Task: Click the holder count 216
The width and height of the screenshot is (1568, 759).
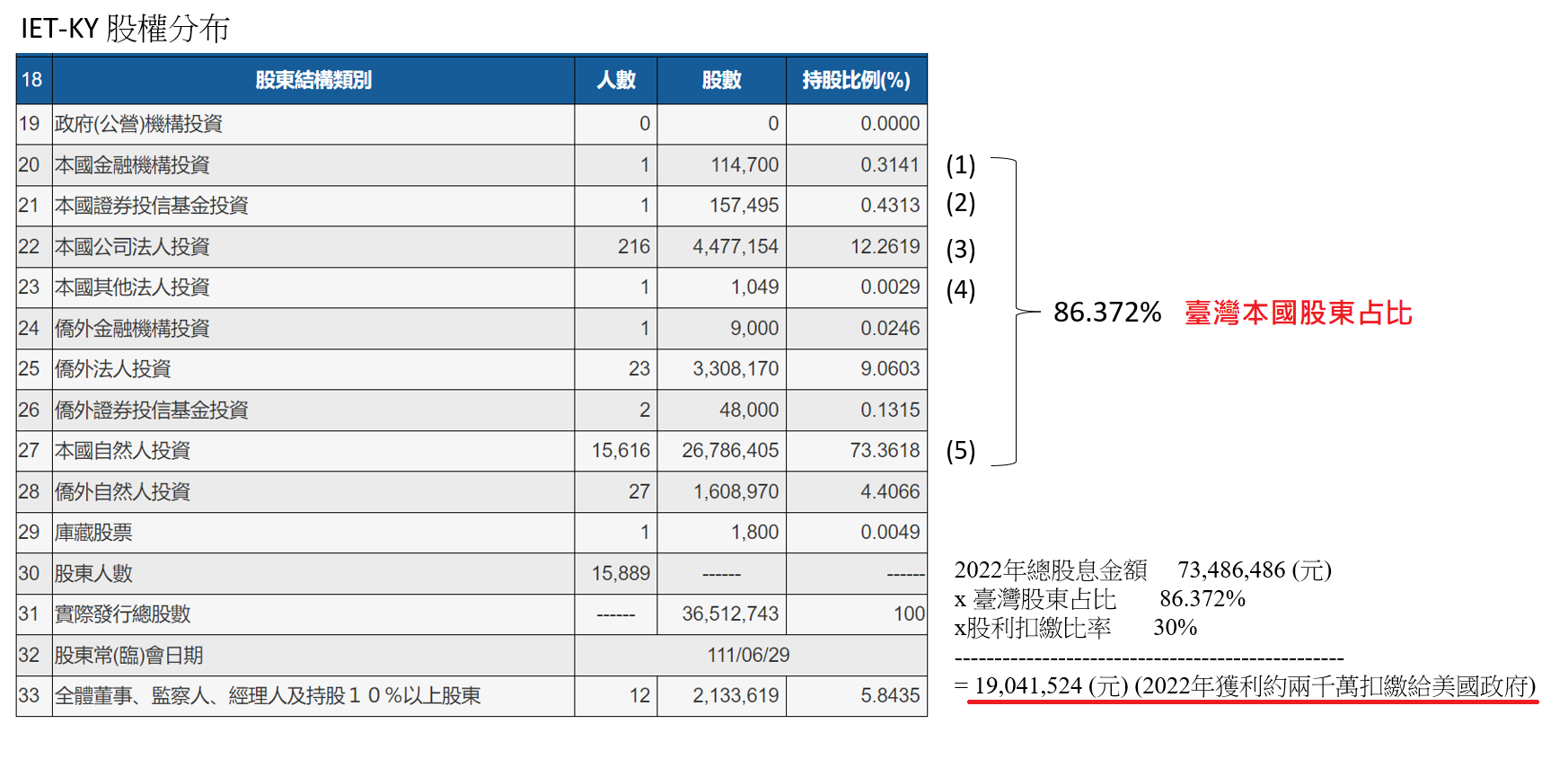Action: point(634,247)
